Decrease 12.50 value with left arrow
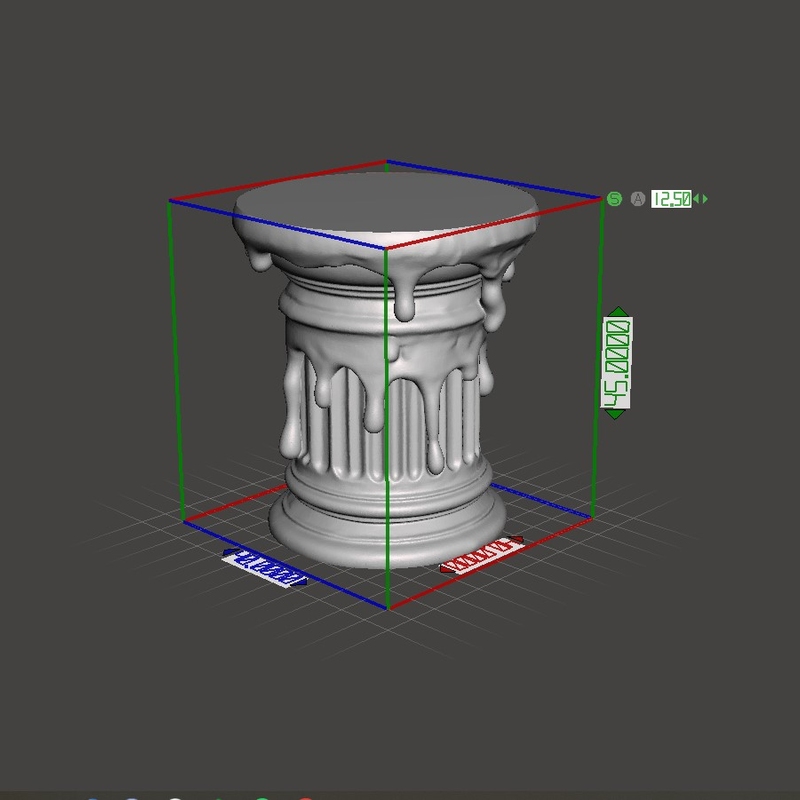 [696, 199]
